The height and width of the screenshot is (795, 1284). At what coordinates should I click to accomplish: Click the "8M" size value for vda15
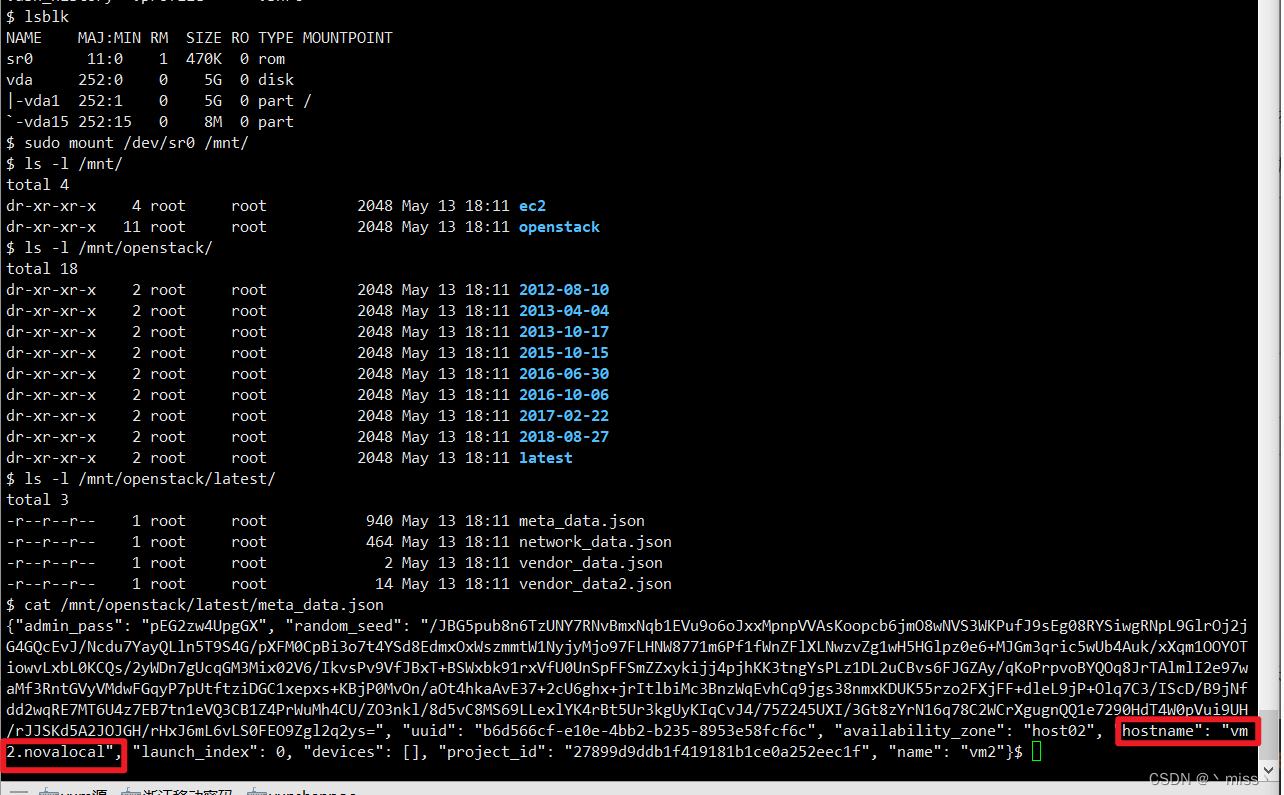tap(213, 122)
